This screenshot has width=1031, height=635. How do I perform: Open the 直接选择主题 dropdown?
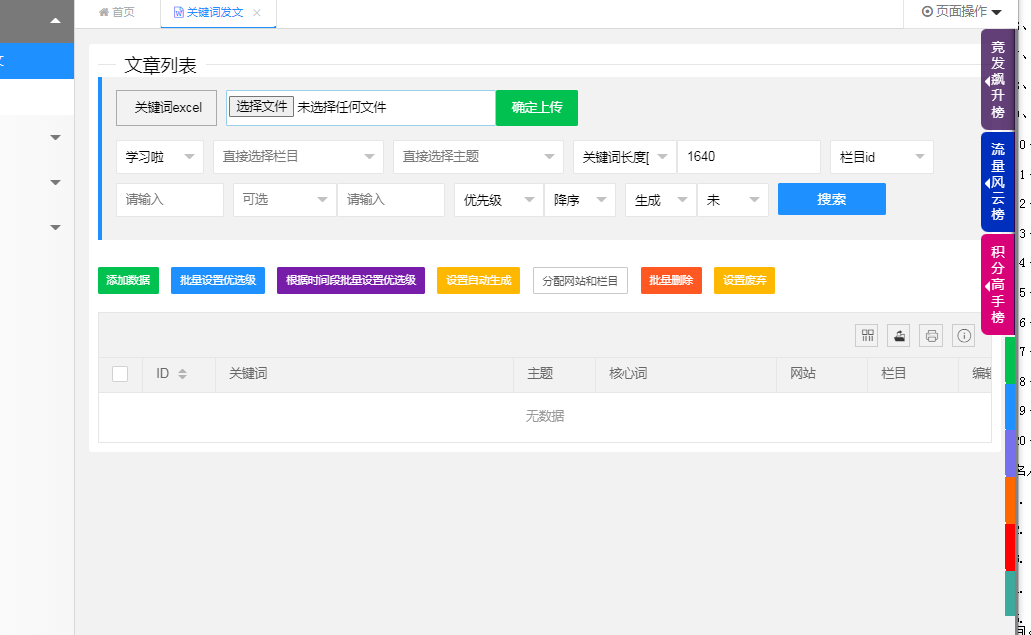pyautogui.click(x=479, y=157)
